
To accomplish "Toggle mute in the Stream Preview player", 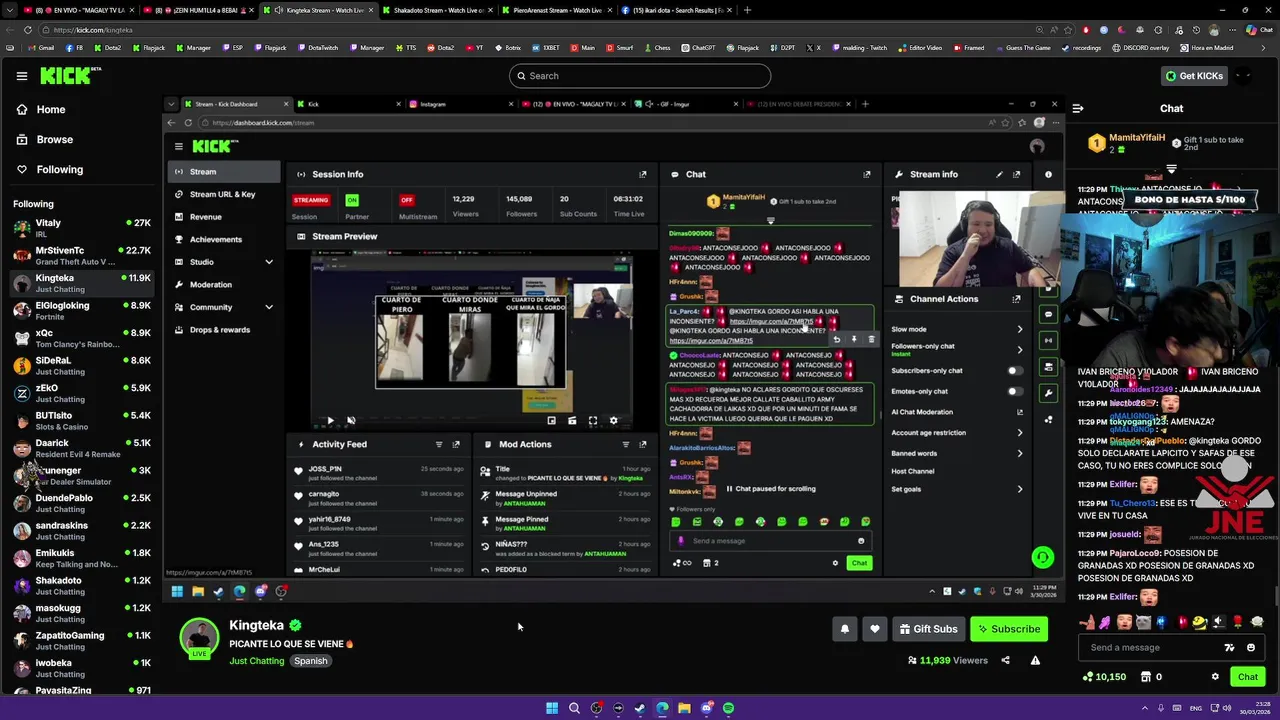I will pos(350,421).
